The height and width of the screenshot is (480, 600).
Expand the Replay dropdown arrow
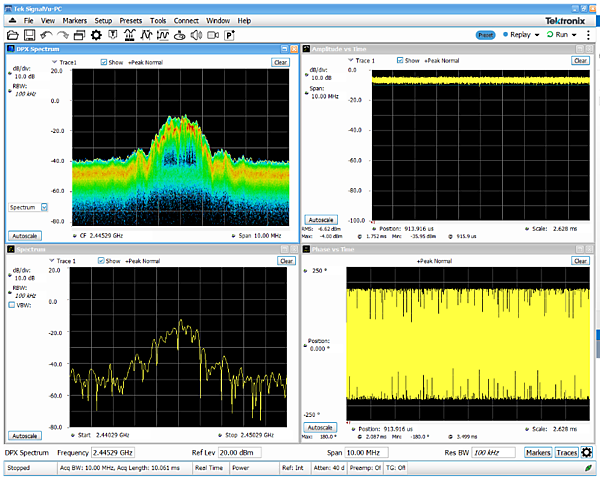pos(537,34)
